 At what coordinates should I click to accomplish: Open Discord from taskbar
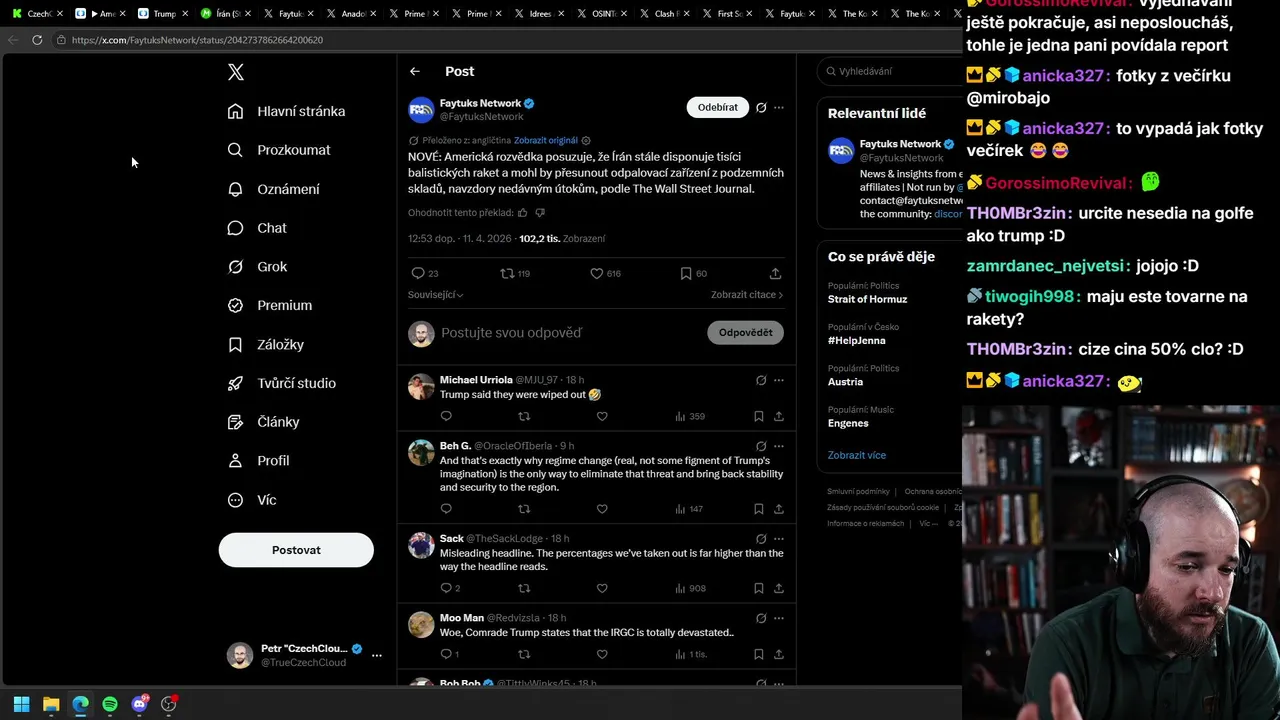coord(140,704)
